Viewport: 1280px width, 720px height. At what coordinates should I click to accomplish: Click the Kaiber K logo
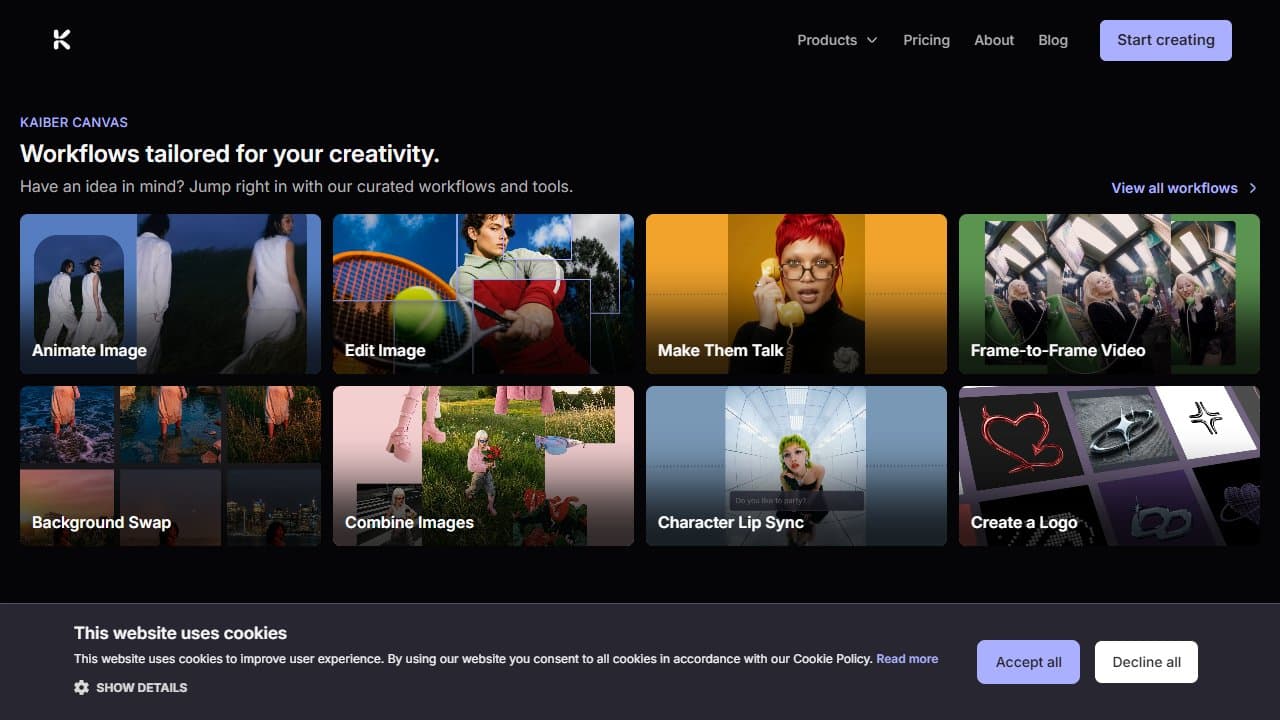(62, 40)
